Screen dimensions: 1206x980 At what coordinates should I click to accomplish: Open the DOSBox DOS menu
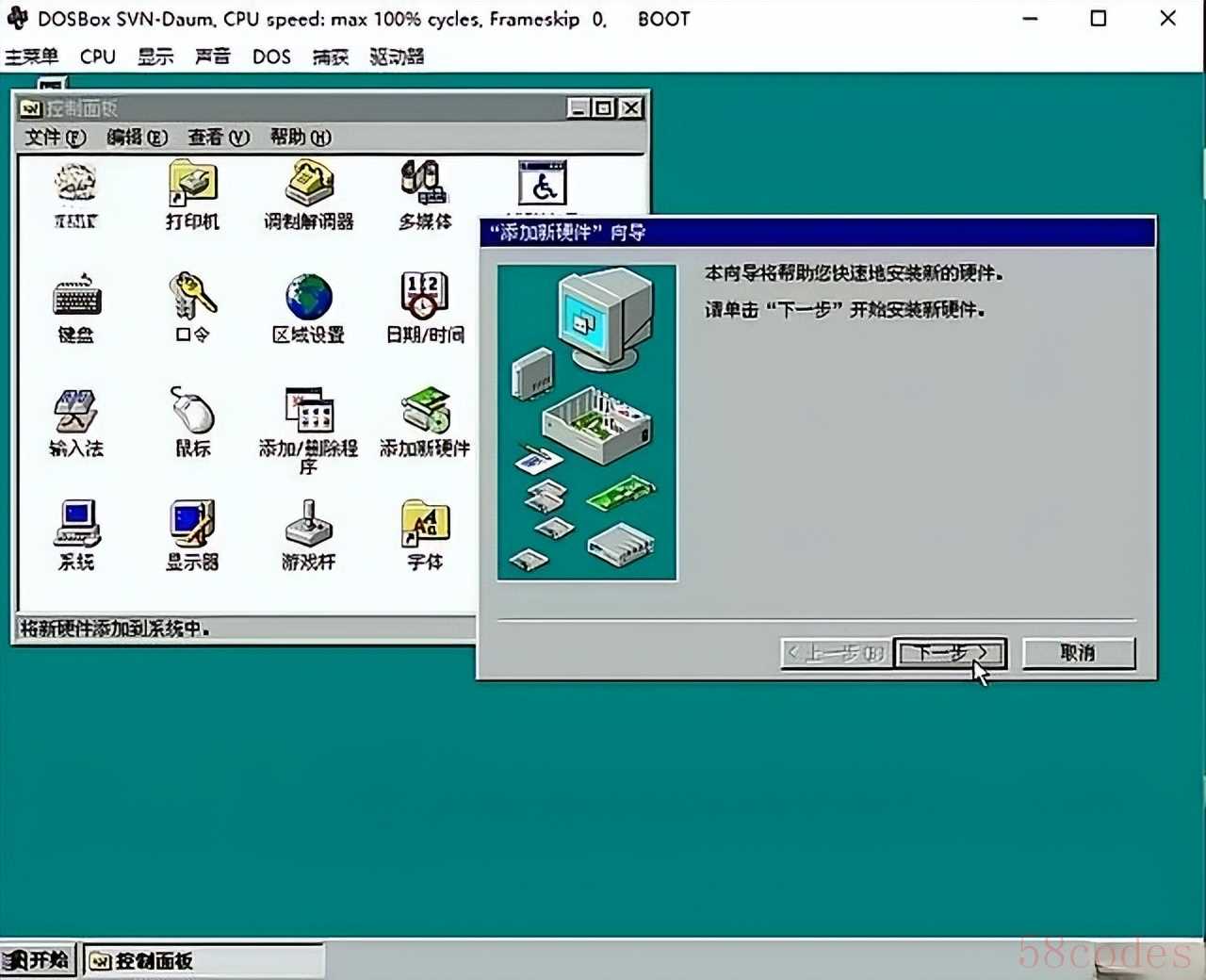[271, 57]
